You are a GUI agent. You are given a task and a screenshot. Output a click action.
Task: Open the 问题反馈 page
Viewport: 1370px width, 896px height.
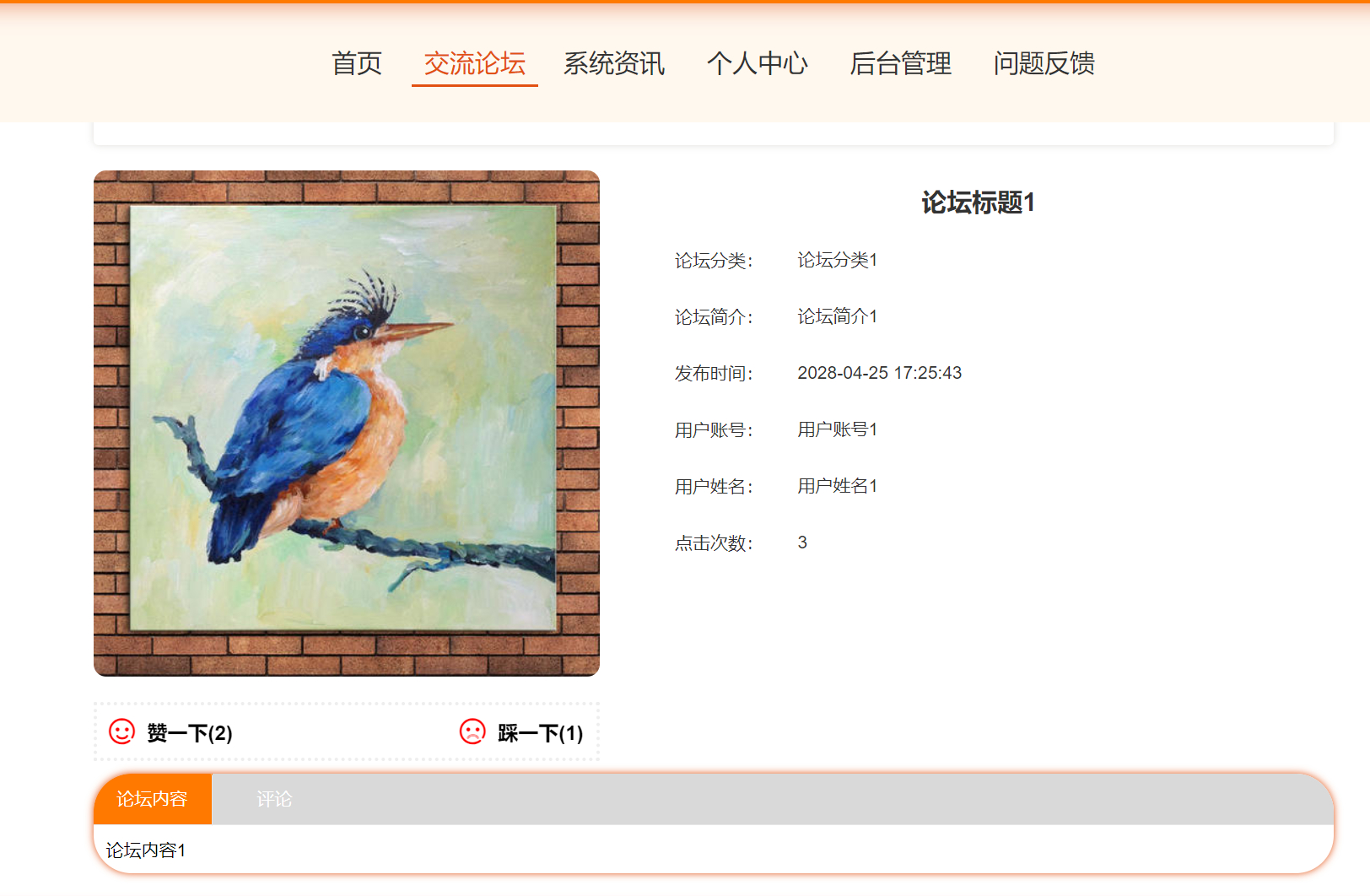coord(1044,63)
